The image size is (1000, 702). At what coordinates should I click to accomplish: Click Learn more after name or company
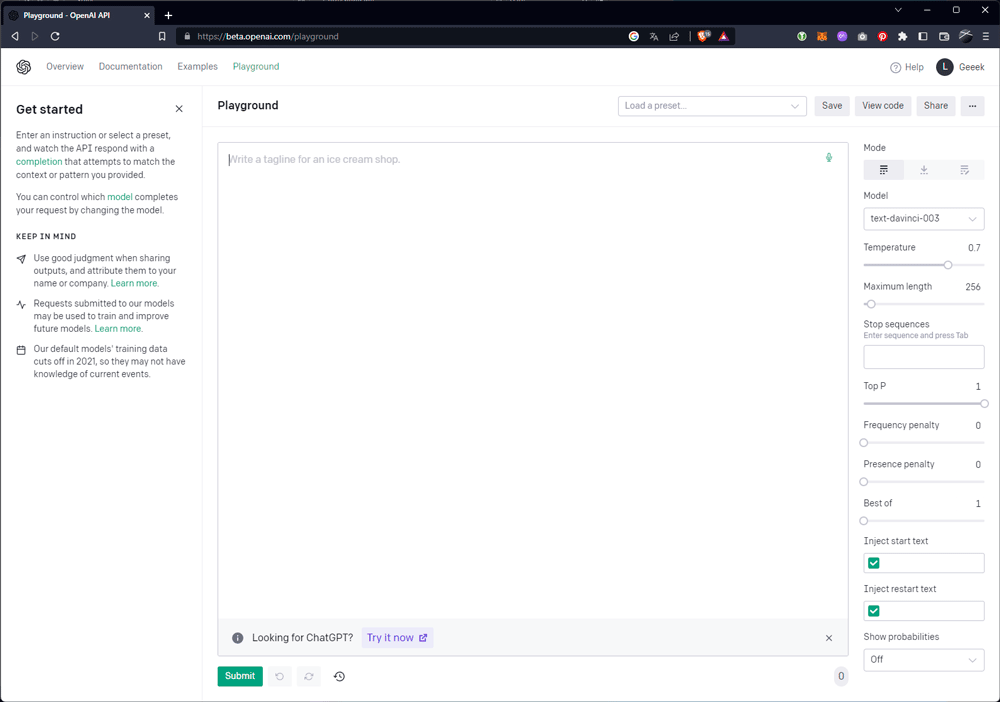click(x=135, y=283)
